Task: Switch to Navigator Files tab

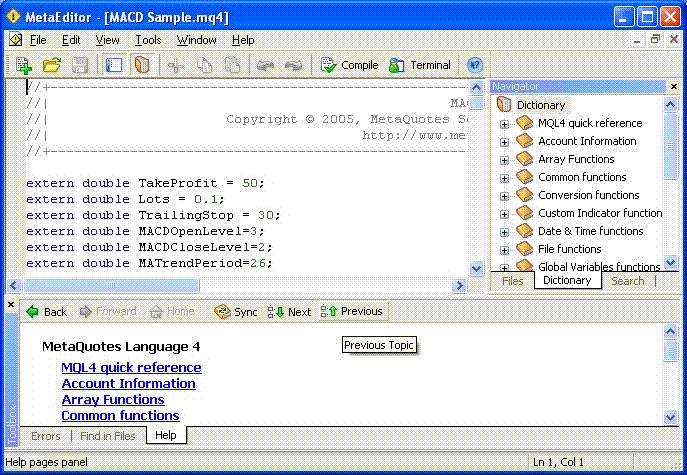Action: click(512, 281)
